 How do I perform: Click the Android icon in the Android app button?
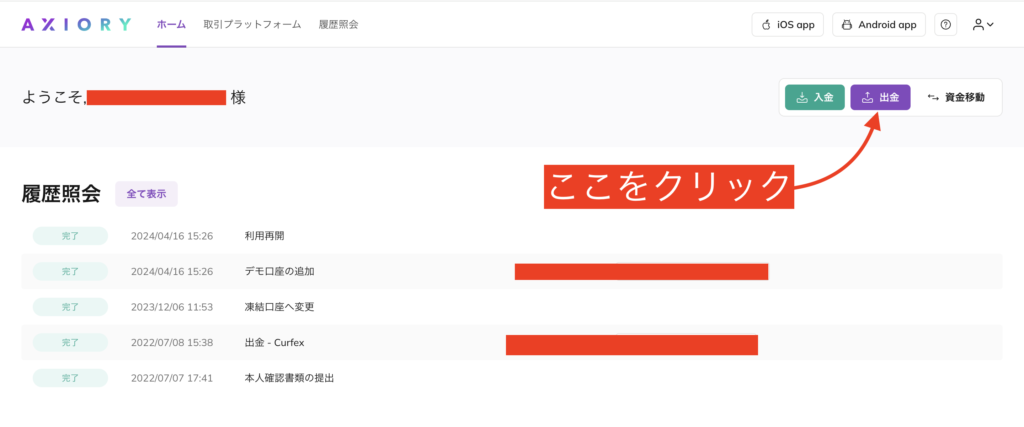[848, 24]
